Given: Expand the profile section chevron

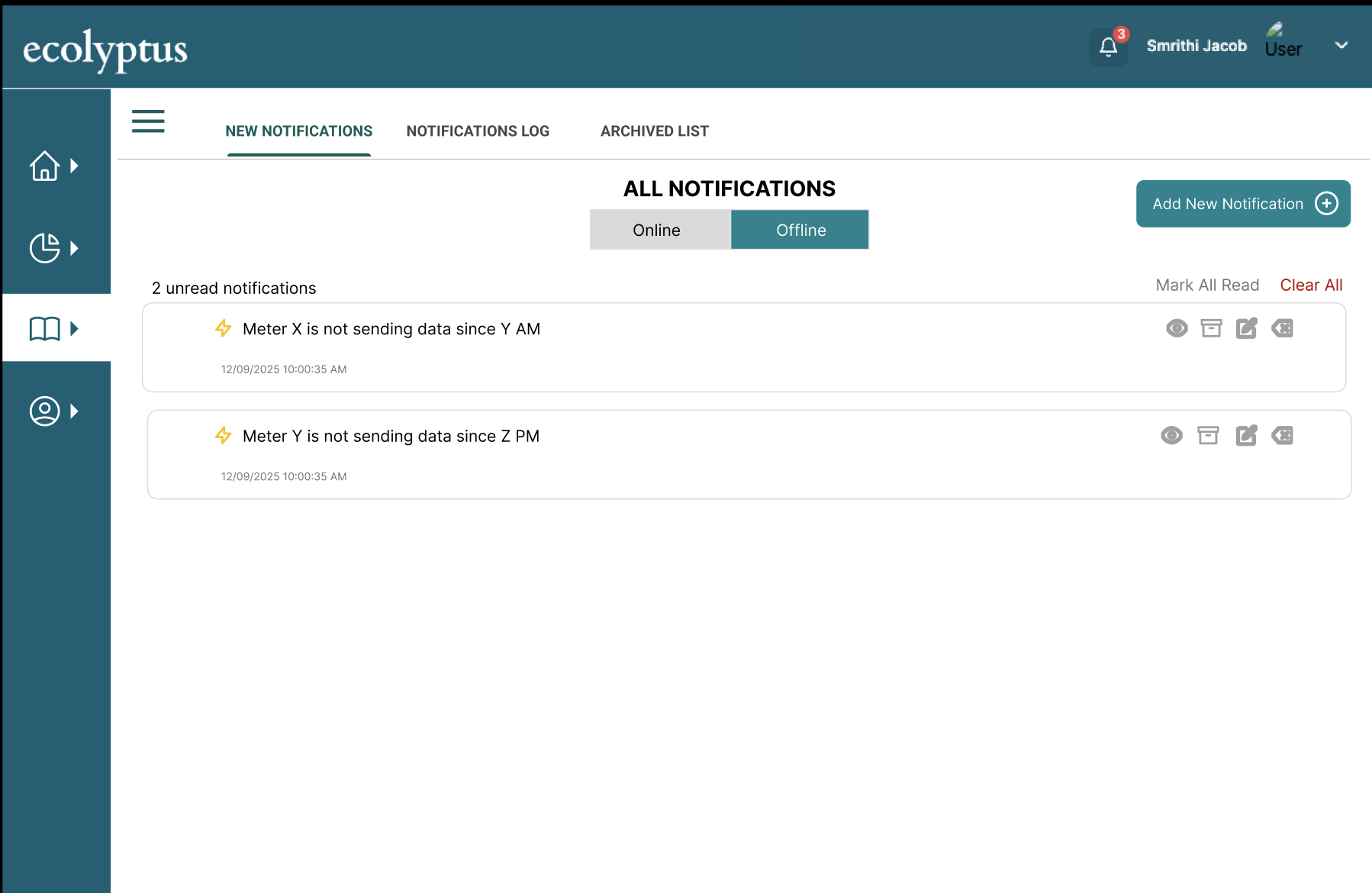Looking at the screenshot, I should (x=74, y=411).
